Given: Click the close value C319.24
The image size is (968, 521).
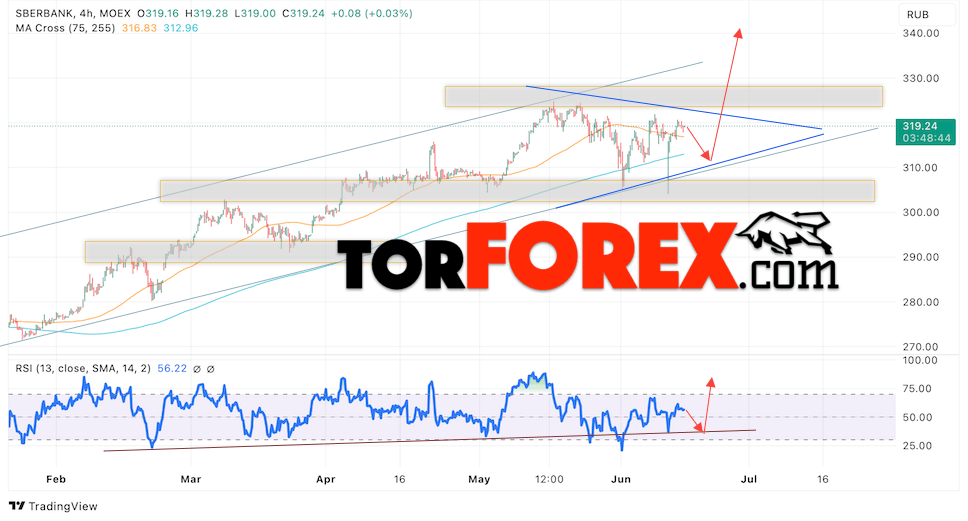Looking at the screenshot, I should [303, 13].
